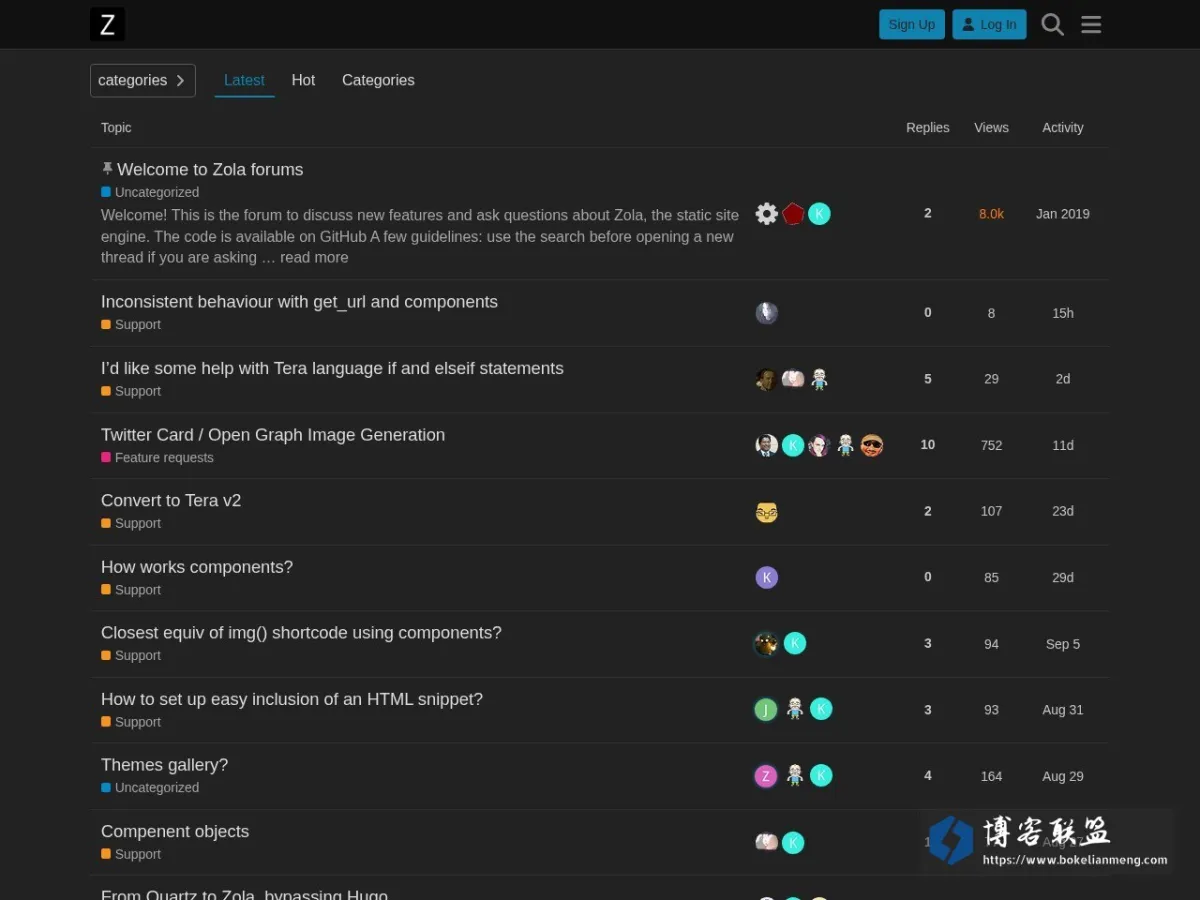Click the 10 replies count on Twitter Card
This screenshot has height=900, width=1200.
[x=928, y=445]
